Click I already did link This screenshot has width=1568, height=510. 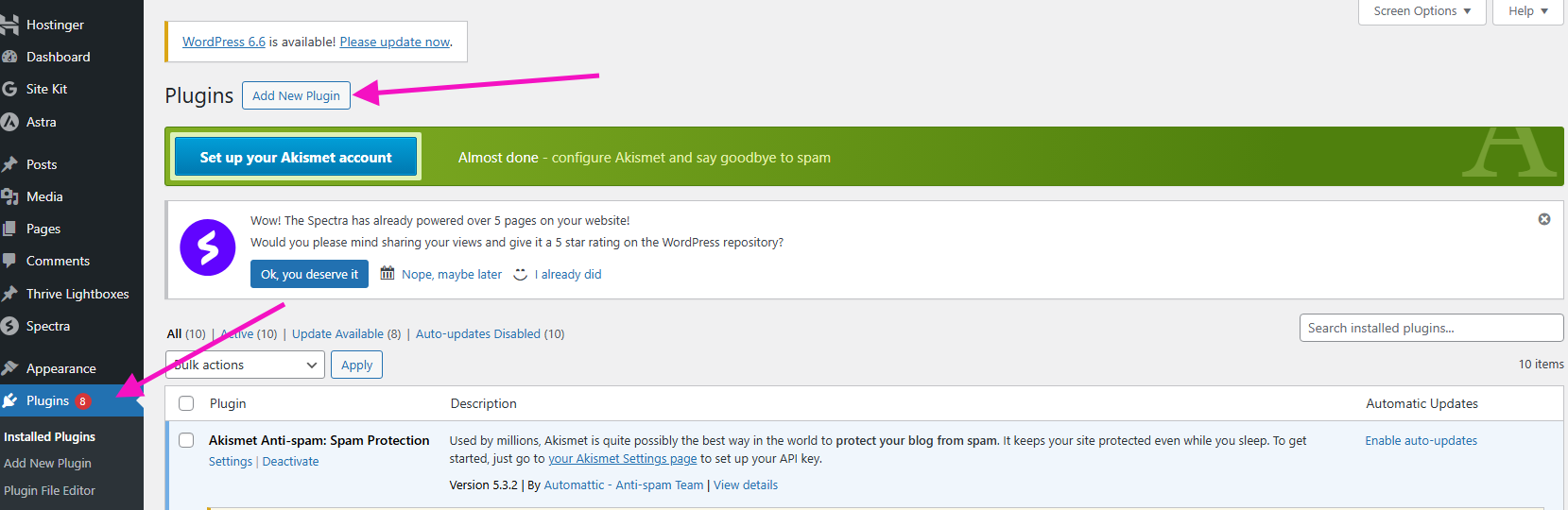(x=568, y=274)
